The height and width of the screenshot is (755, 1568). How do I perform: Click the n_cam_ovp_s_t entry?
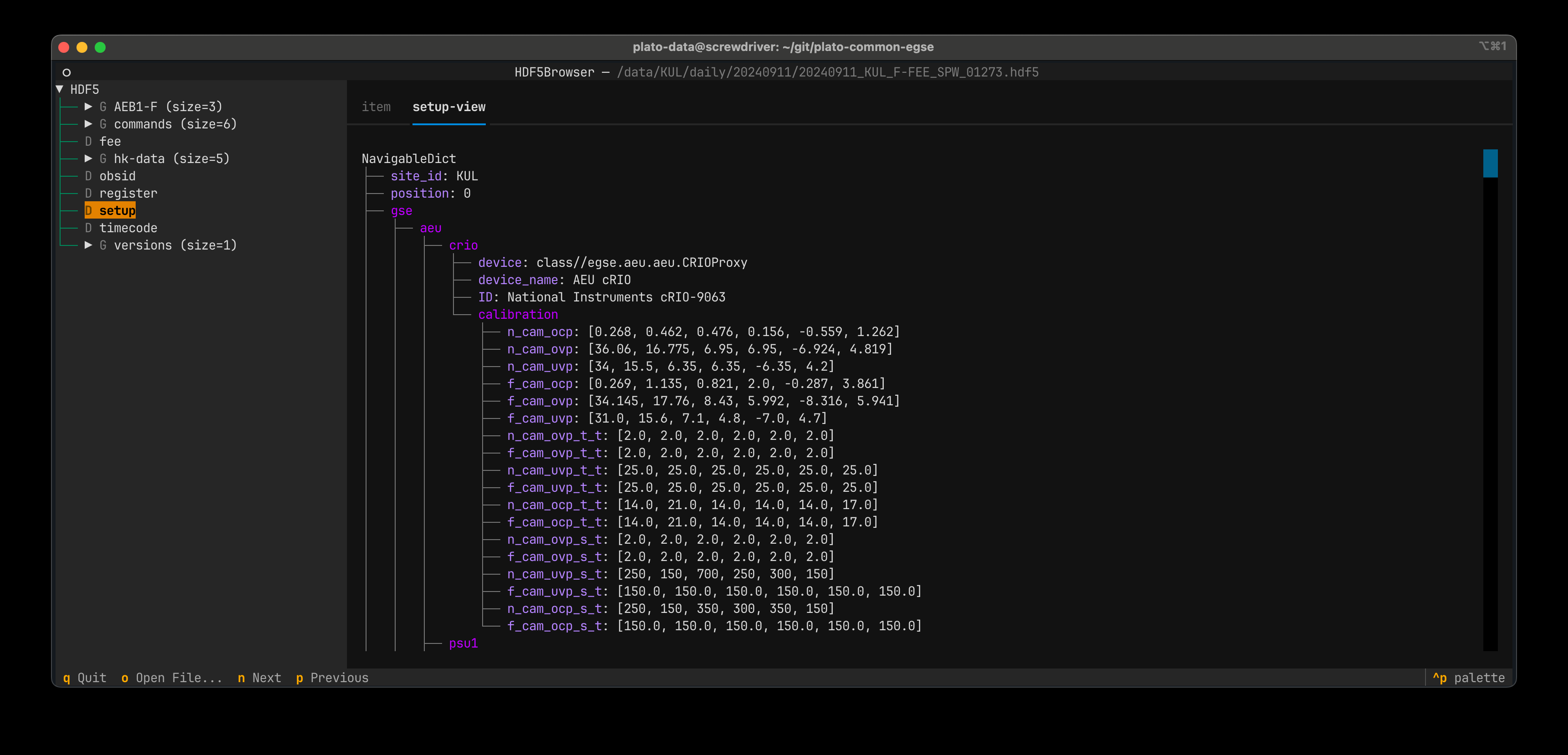671,540
